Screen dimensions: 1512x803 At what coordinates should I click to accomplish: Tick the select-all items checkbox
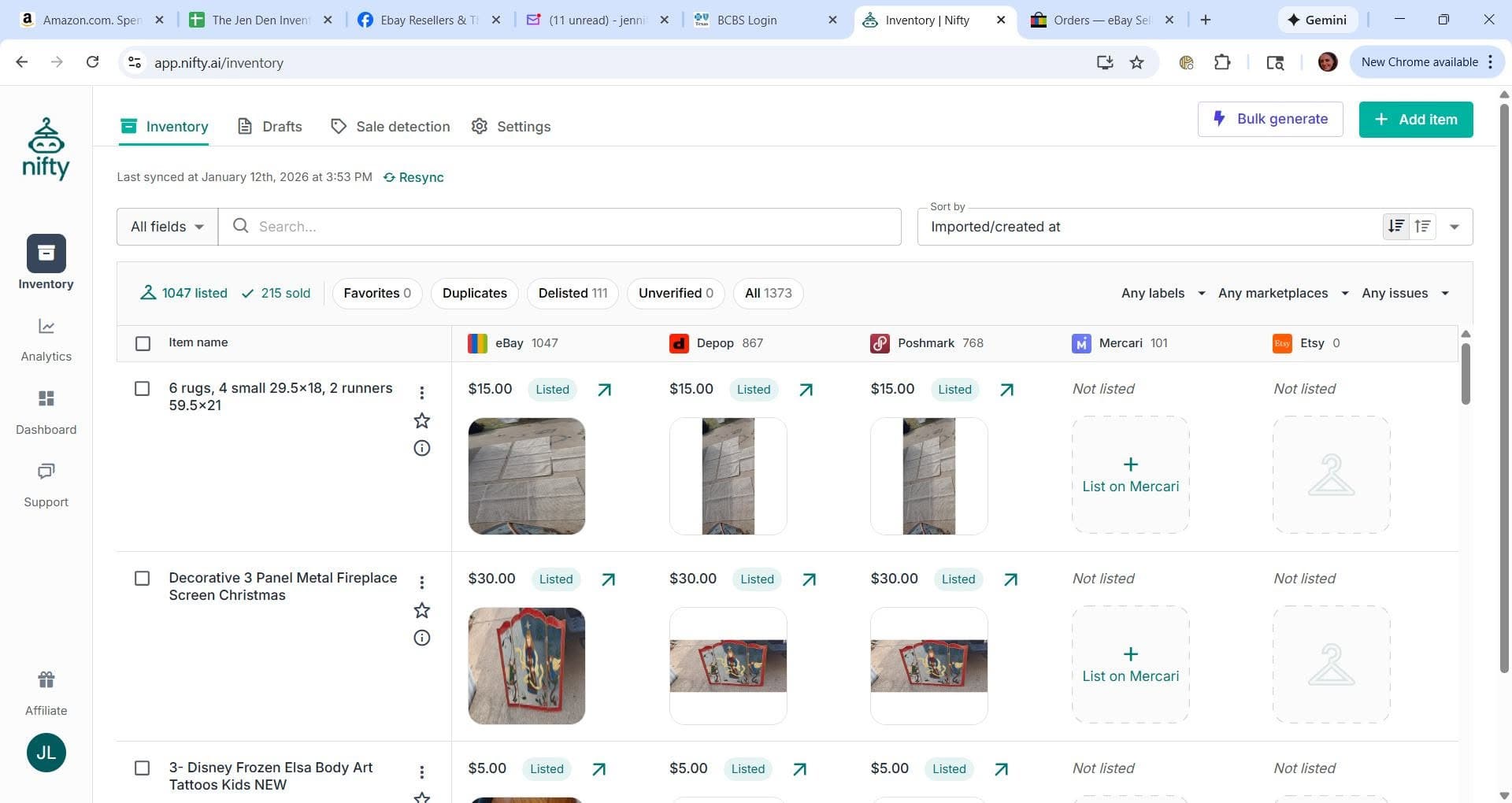click(x=143, y=343)
